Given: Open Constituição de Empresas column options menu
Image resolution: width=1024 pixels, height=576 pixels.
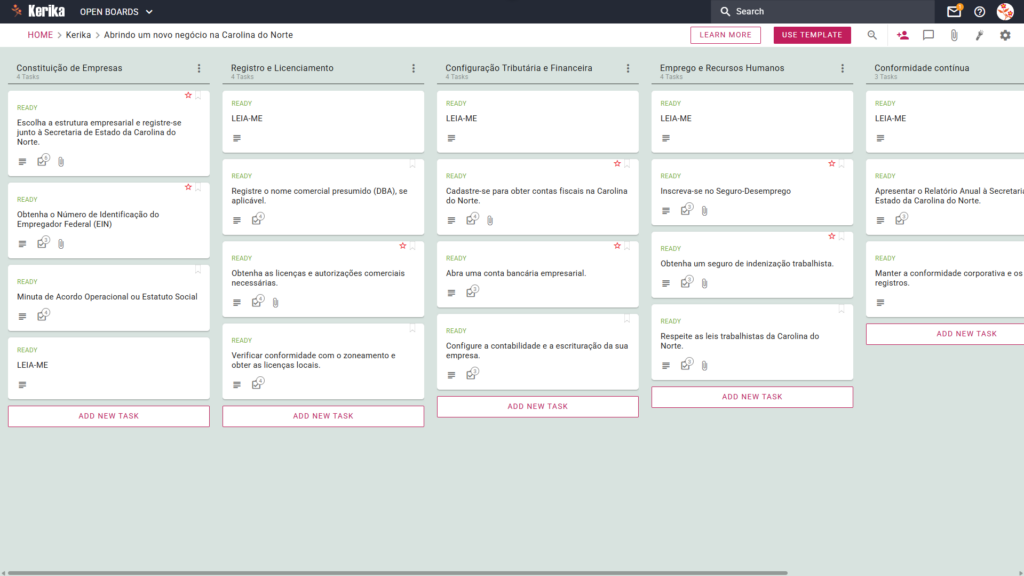Looking at the screenshot, I should pos(199,68).
